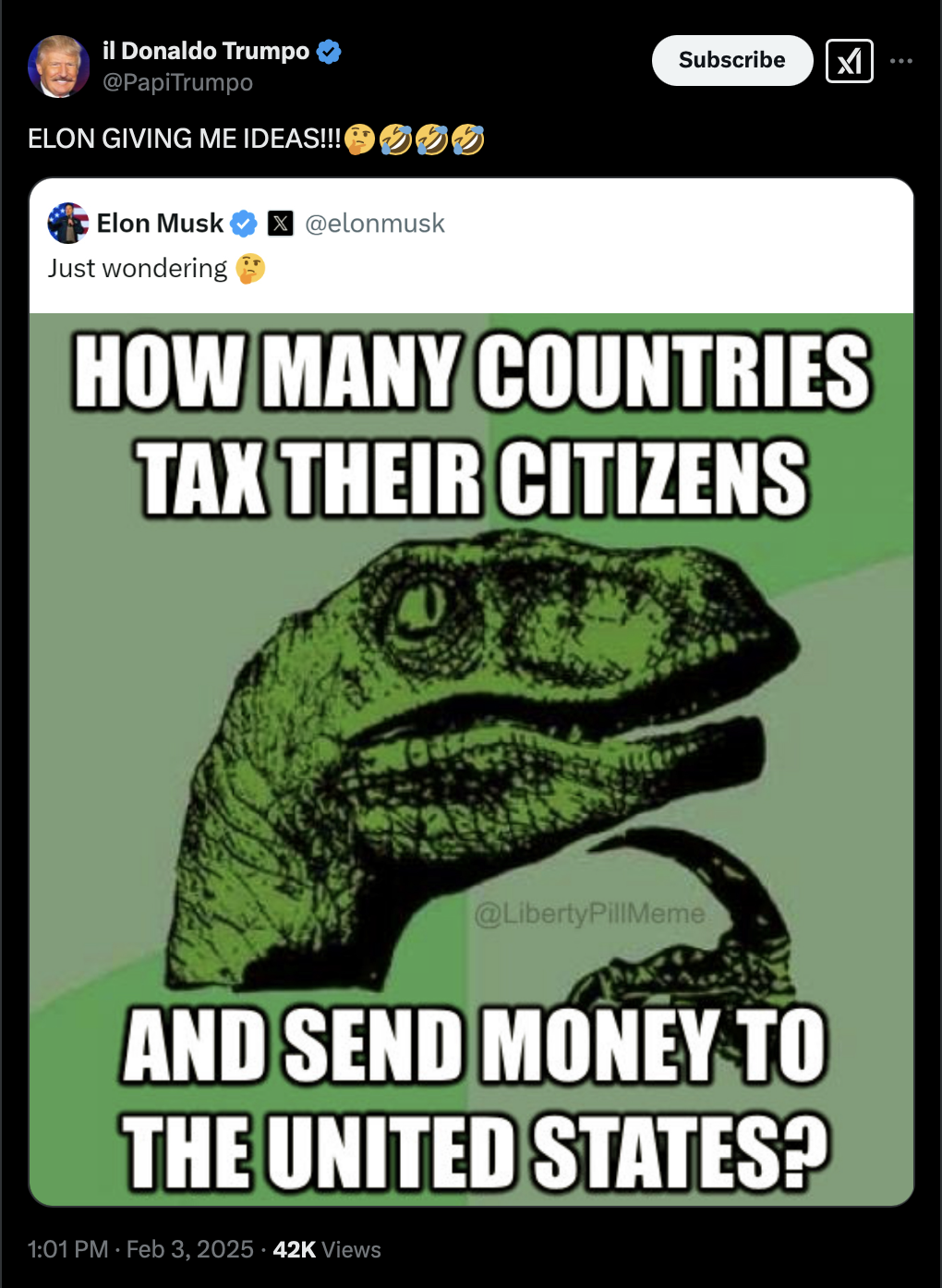This screenshot has height=1288, width=942.
Task: Click Elon Musk's small profile avatar
Action: [x=68, y=223]
